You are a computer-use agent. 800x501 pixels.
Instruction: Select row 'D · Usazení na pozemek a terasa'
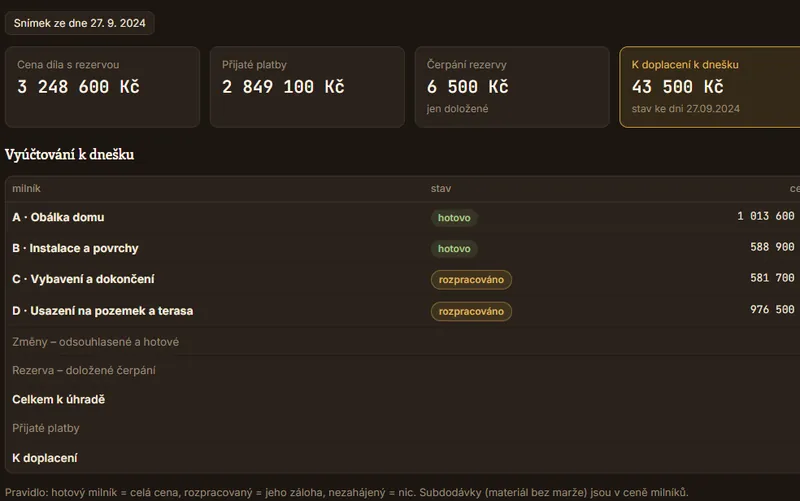click(403, 311)
